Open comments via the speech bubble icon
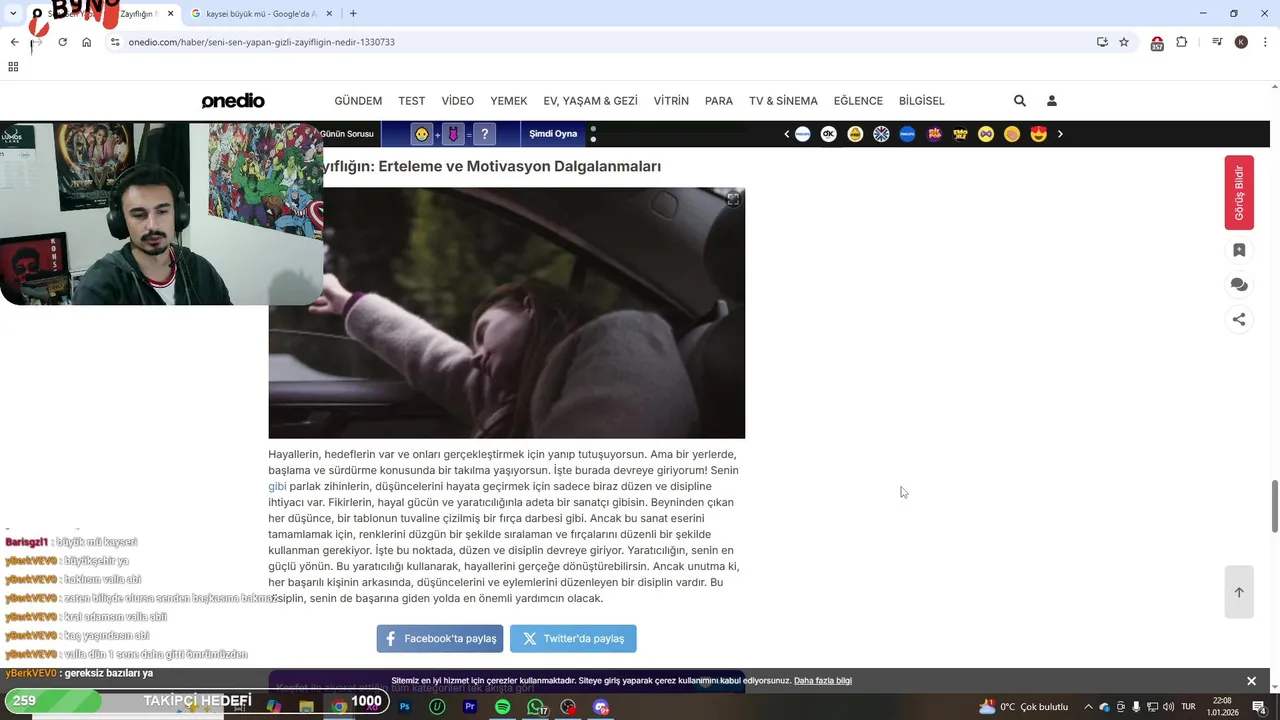Screen dimensions: 1280x720 1239,285
